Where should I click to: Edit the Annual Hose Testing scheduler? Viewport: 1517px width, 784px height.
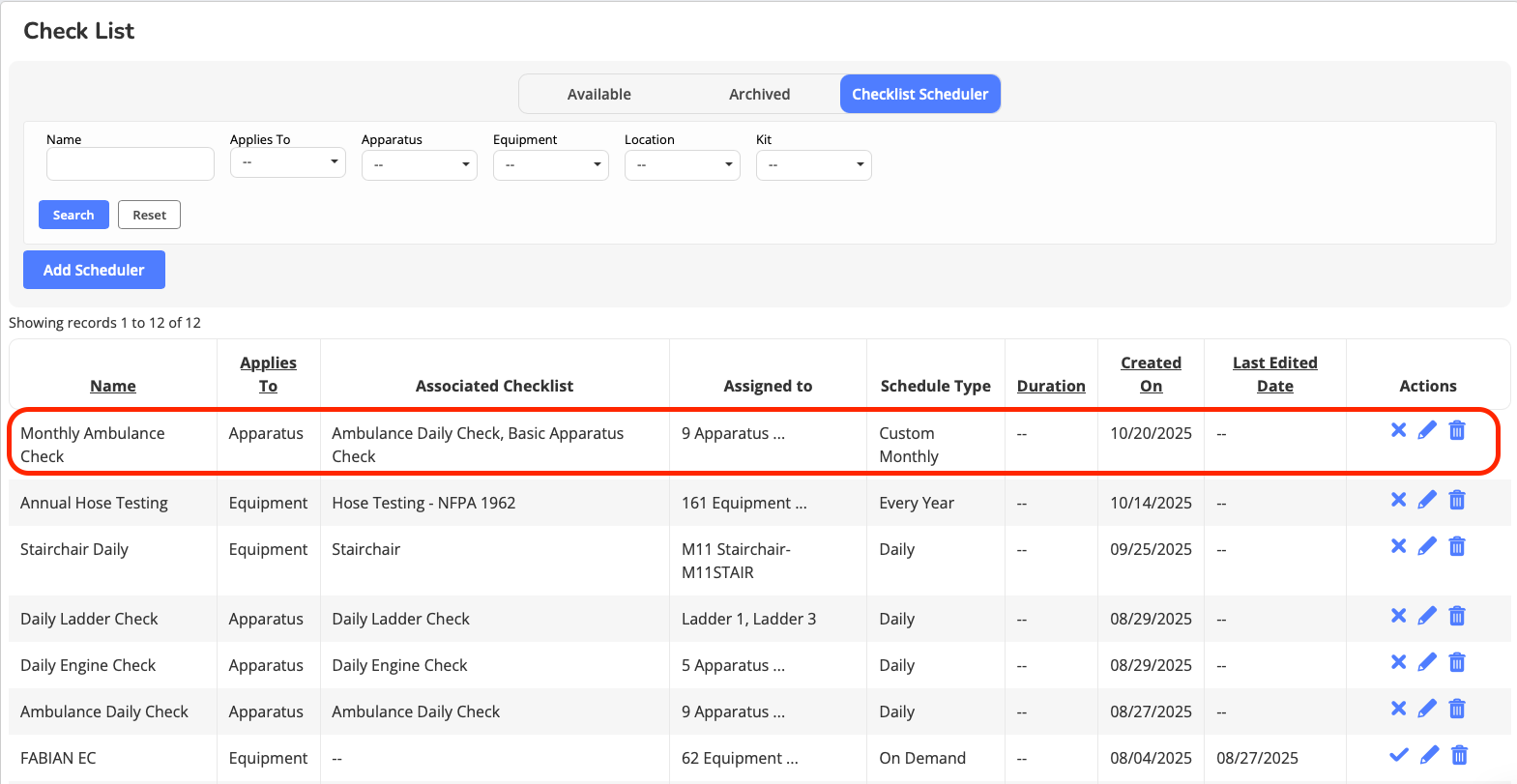1427,500
